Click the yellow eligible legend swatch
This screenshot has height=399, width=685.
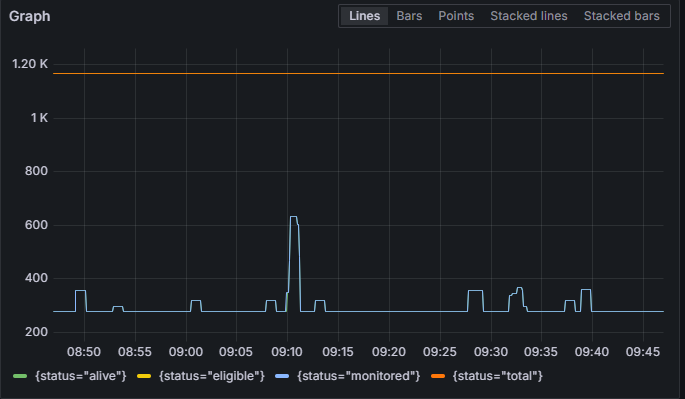click(144, 376)
